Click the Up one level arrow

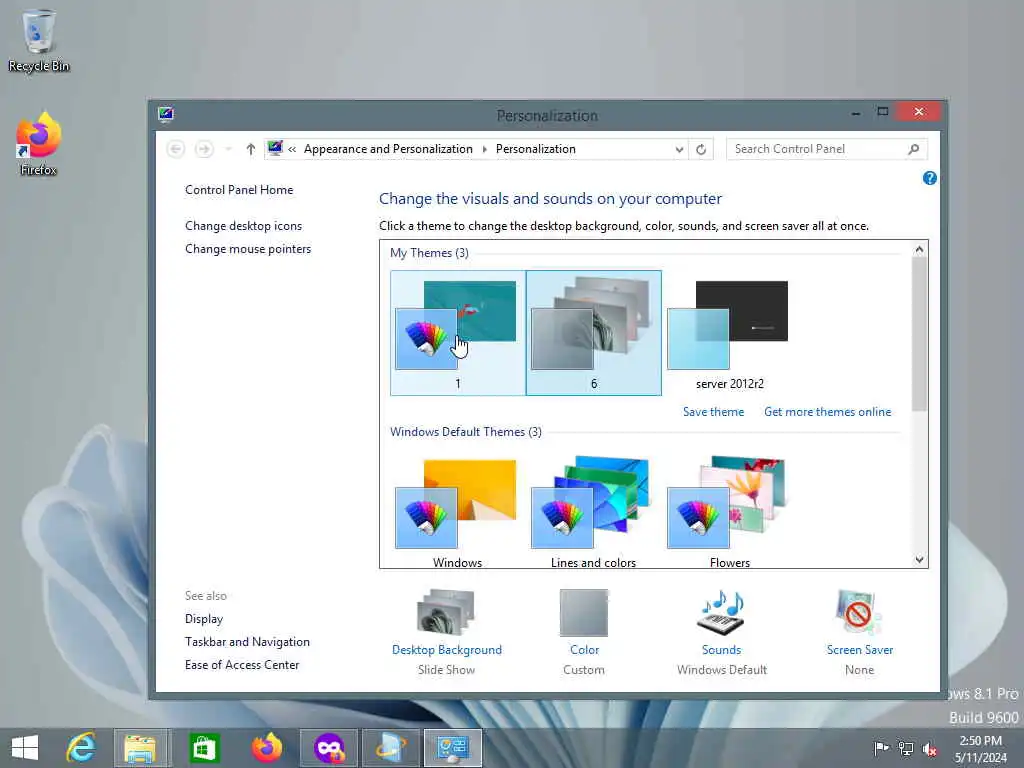250,149
